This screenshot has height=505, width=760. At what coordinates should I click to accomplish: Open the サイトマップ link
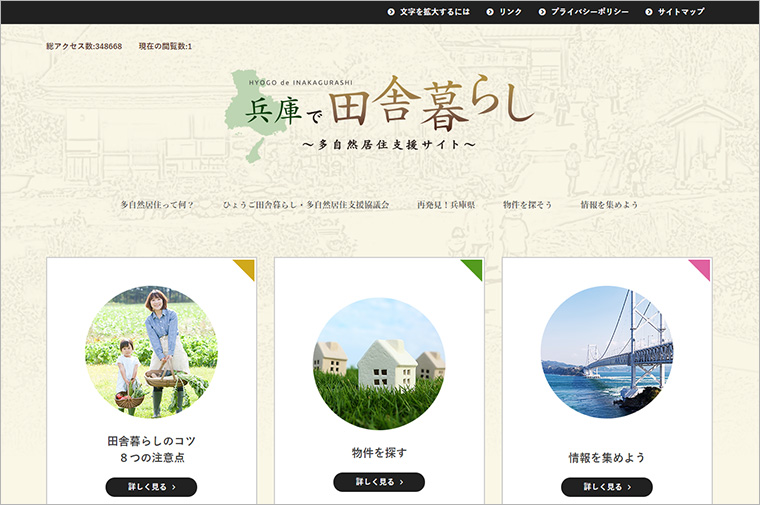pos(681,12)
